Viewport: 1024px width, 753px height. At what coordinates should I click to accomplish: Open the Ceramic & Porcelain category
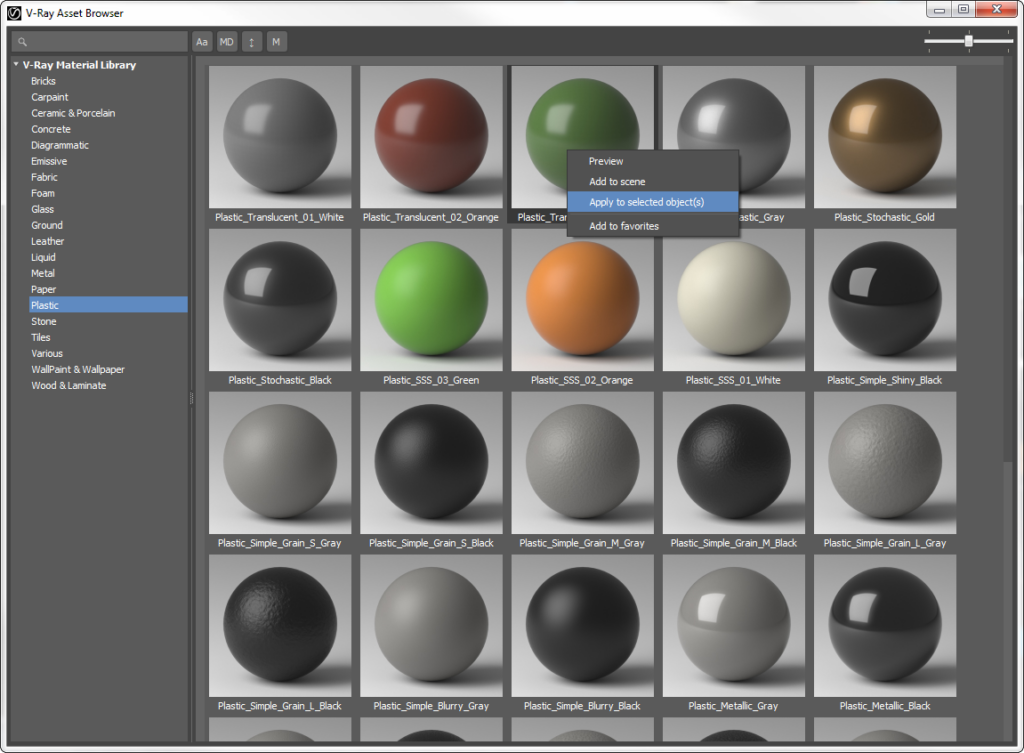tap(73, 113)
